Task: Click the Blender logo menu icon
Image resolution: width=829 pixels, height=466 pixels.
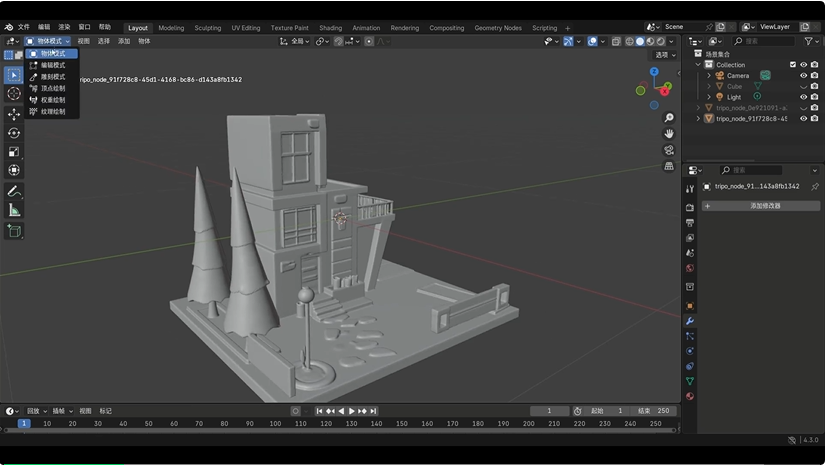Action: pyautogui.click(x=8, y=27)
